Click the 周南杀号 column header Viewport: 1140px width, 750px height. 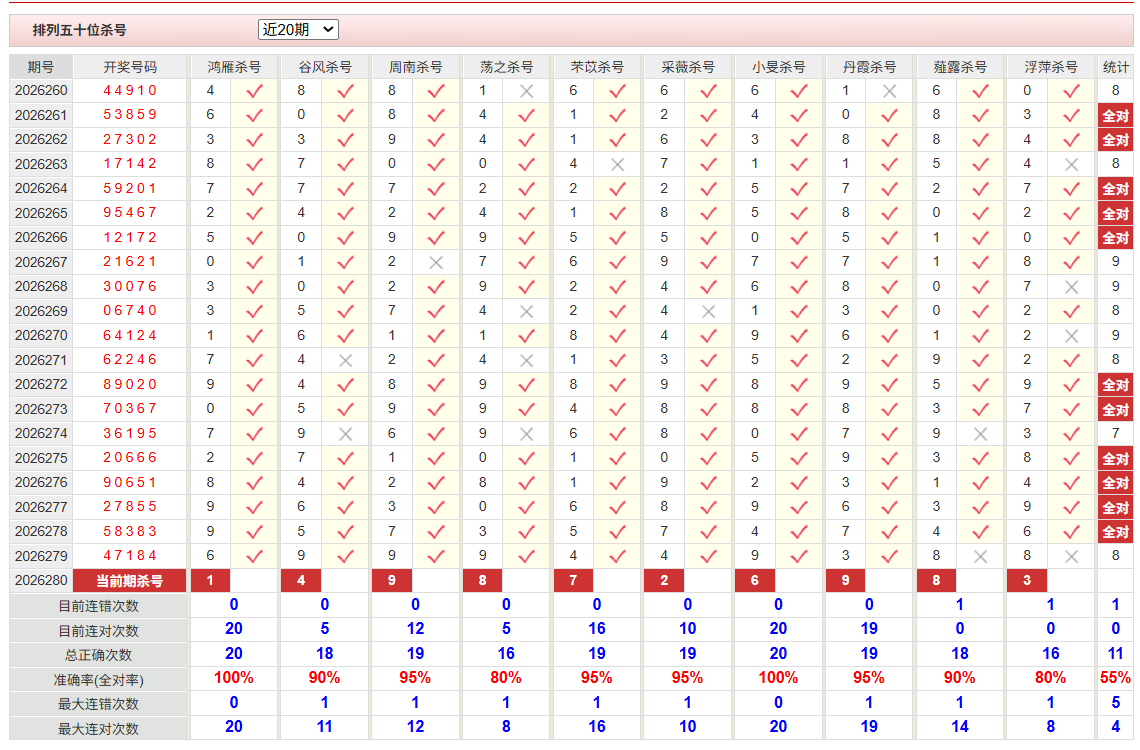pos(416,67)
